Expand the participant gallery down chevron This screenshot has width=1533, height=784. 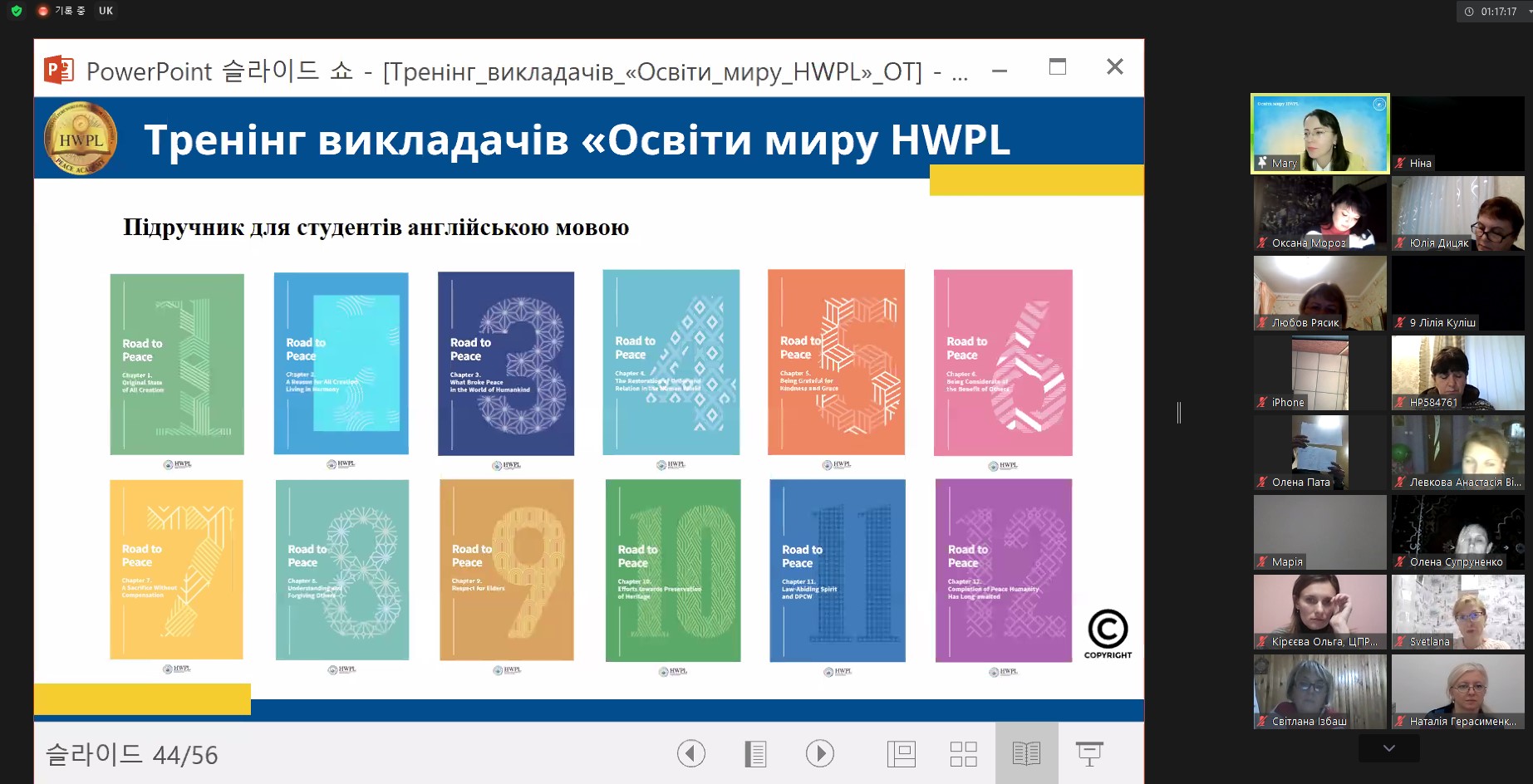click(x=1388, y=748)
